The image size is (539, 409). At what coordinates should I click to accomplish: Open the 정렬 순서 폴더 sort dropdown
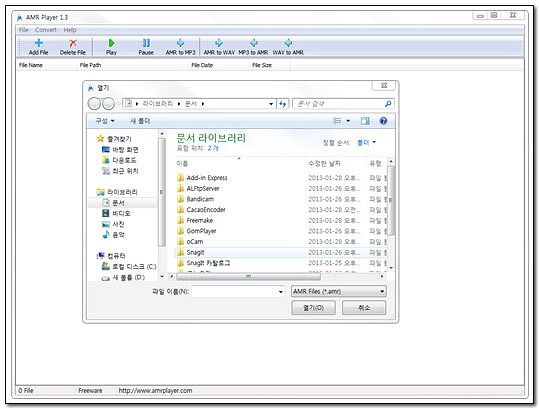pos(366,142)
